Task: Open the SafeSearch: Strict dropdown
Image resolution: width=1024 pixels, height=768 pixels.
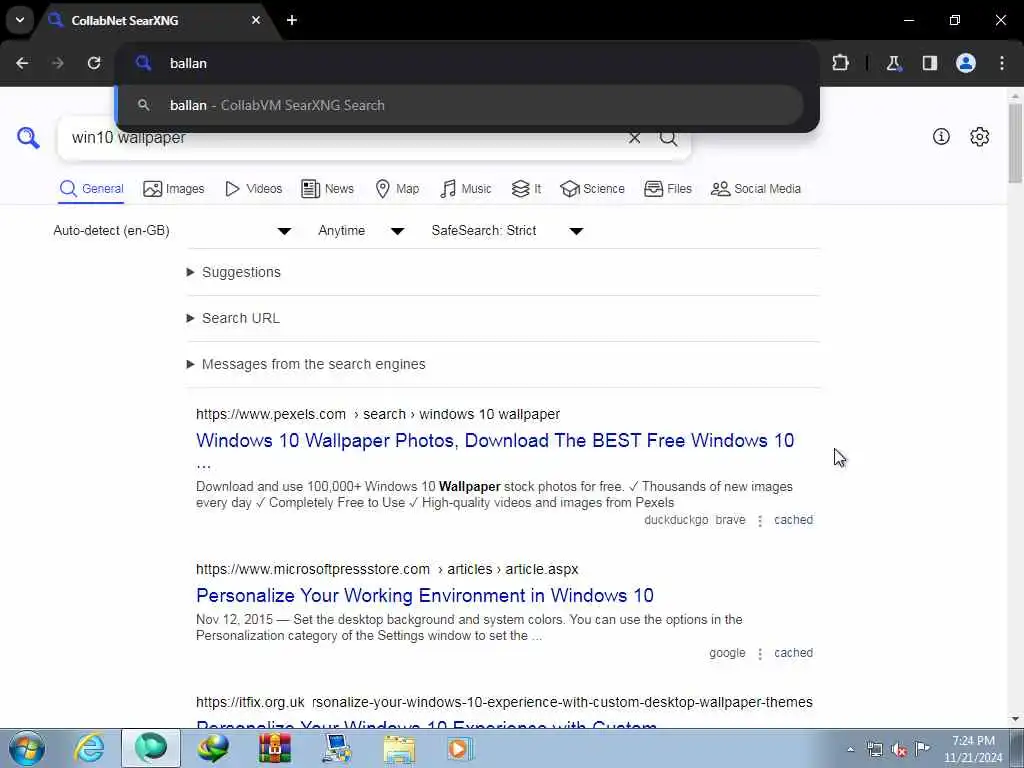Action: (x=507, y=231)
